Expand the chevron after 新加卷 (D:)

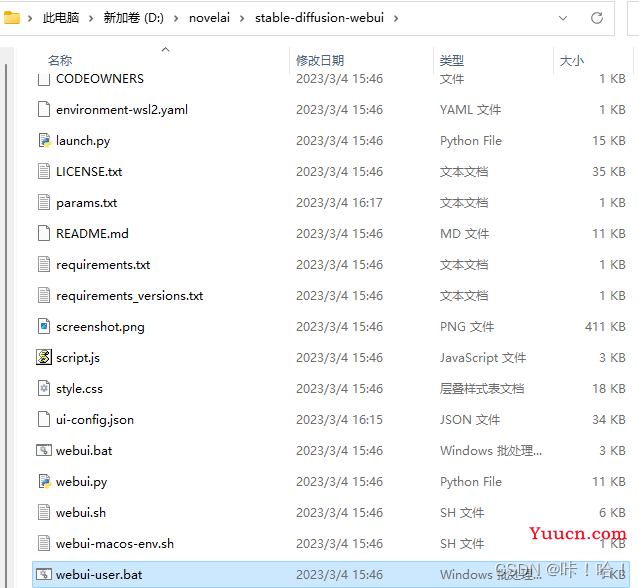coord(176,18)
